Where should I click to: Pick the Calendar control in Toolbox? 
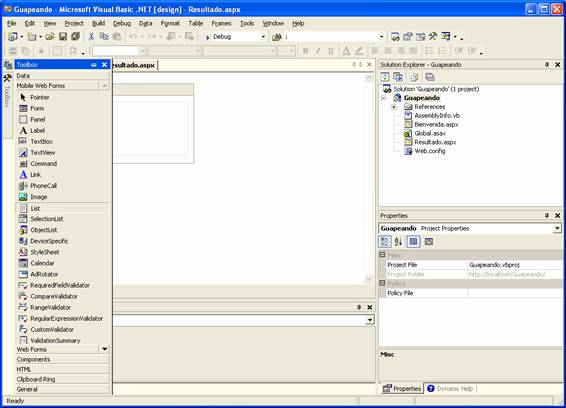[62, 263]
